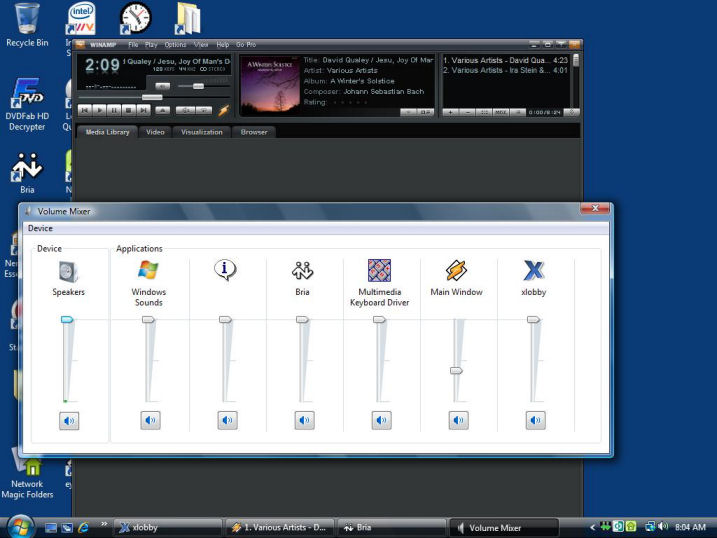Click the folder desktop shortcut icon

pos(188,18)
